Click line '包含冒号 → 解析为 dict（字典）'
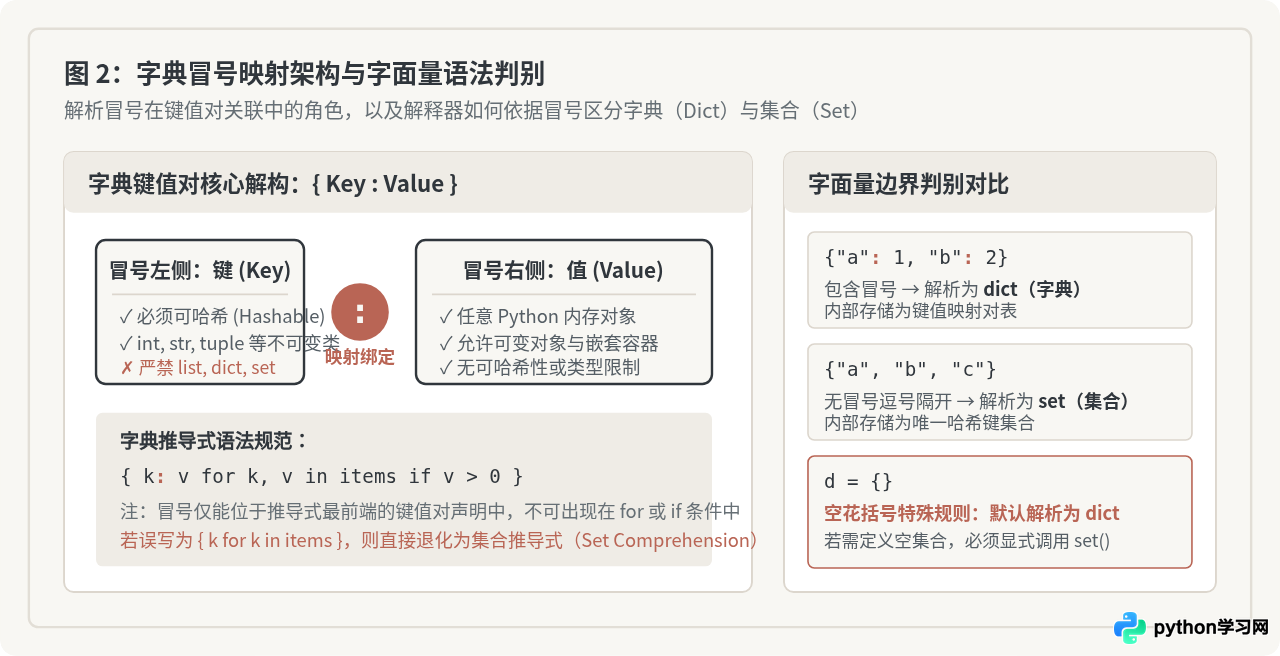 pyautogui.click(x=953, y=289)
